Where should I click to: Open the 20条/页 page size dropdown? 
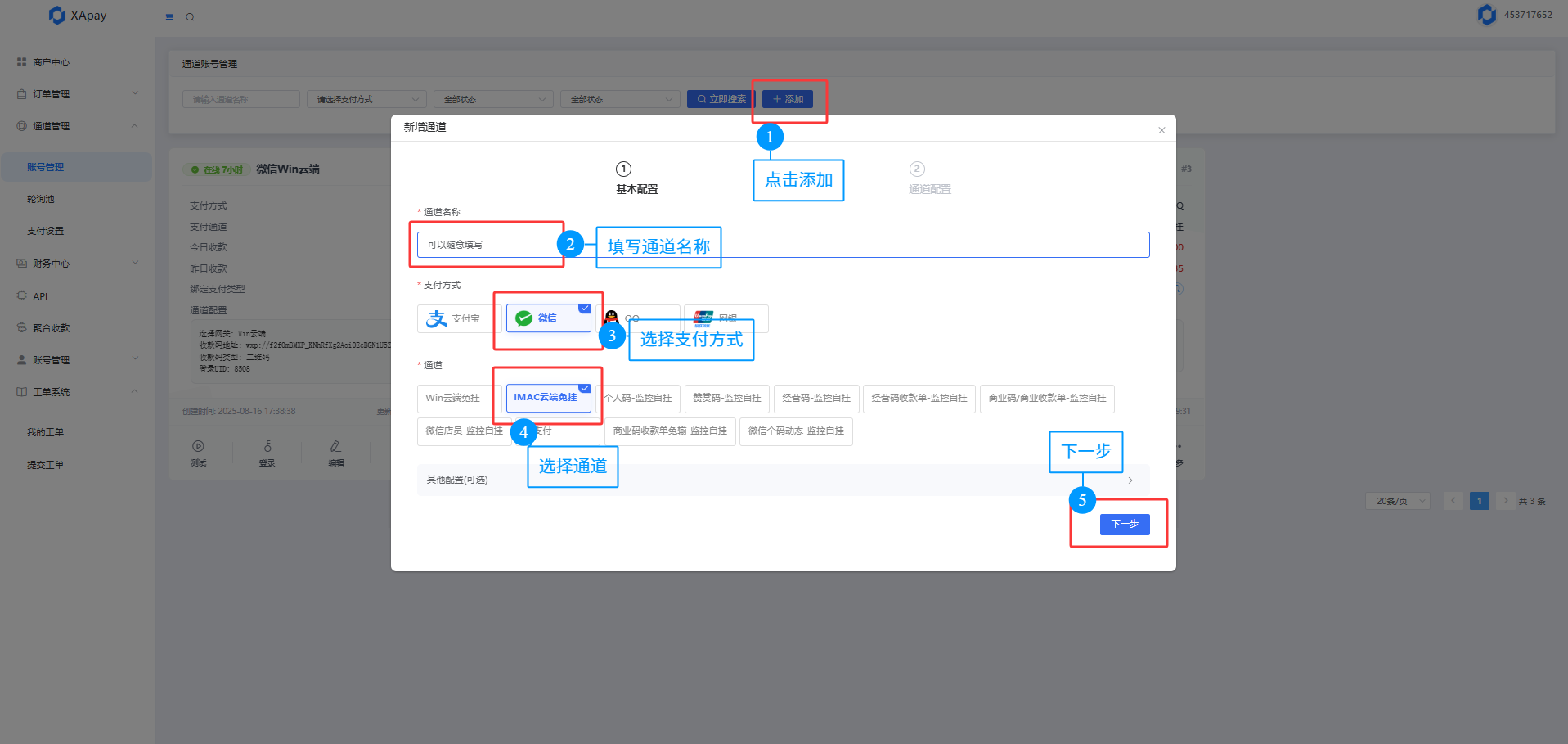pyautogui.click(x=1397, y=501)
